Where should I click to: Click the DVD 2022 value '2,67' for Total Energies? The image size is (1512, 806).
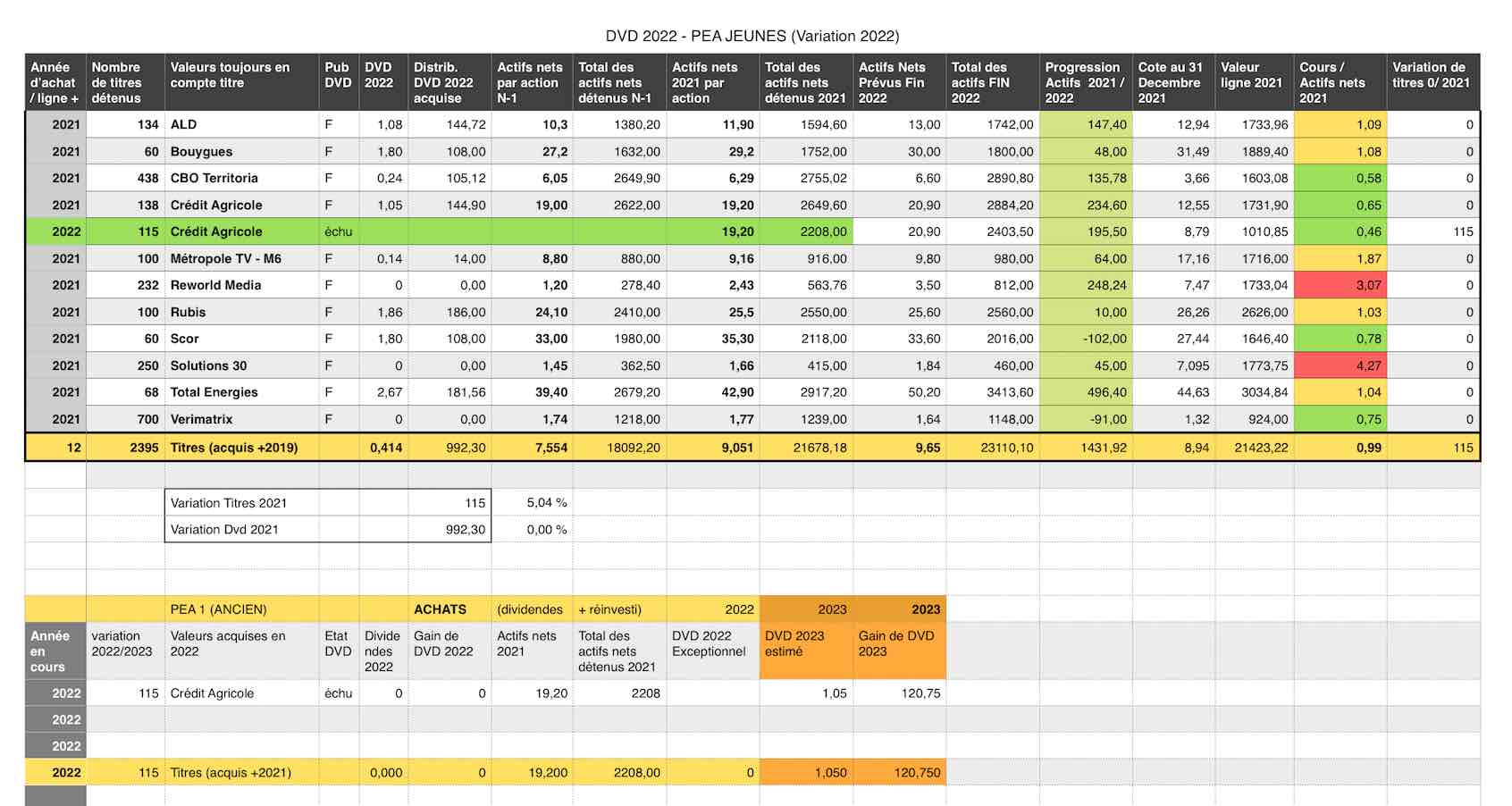pyautogui.click(x=383, y=392)
